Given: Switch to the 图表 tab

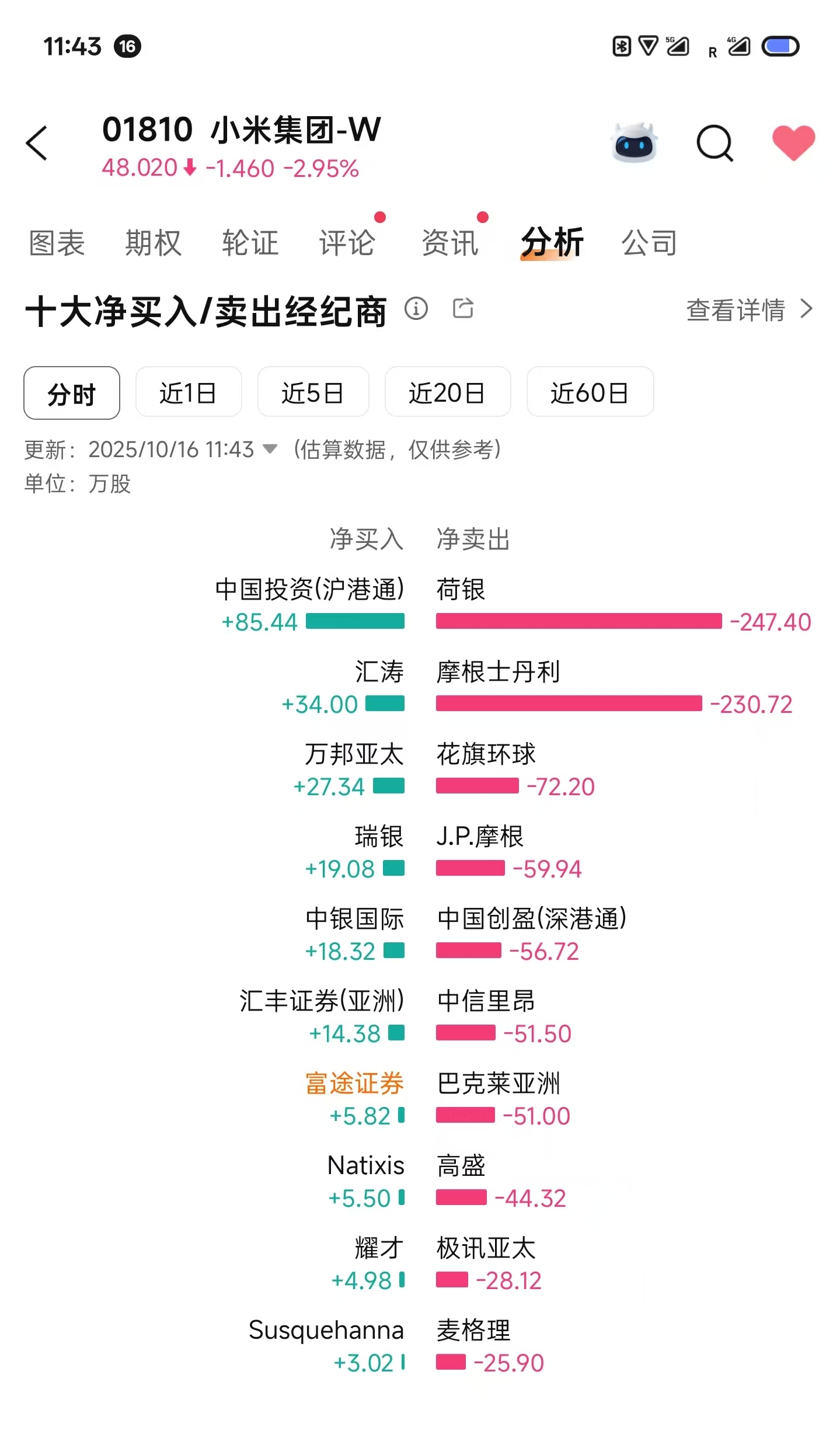Looking at the screenshot, I should coord(57,242).
